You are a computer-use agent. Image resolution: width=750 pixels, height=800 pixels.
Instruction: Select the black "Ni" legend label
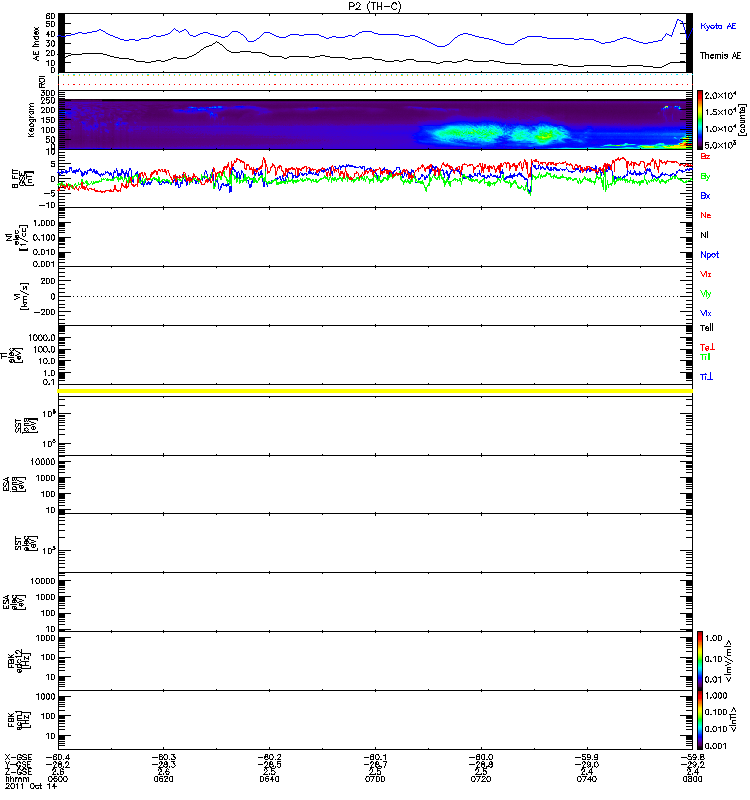pyautogui.click(x=704, y=235)
